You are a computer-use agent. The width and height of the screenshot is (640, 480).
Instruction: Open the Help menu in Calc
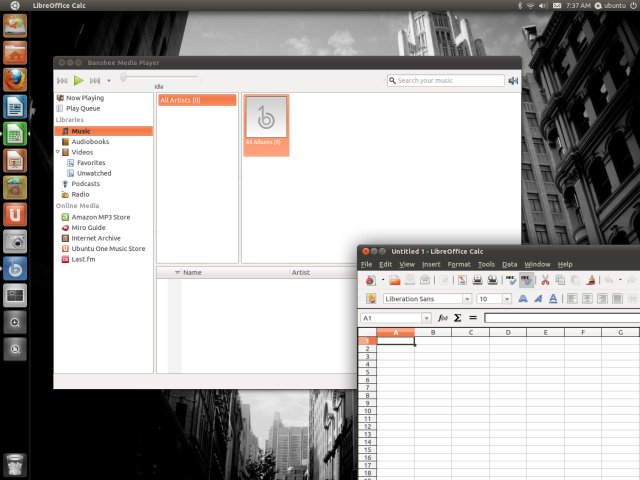[x=565, y=264]
